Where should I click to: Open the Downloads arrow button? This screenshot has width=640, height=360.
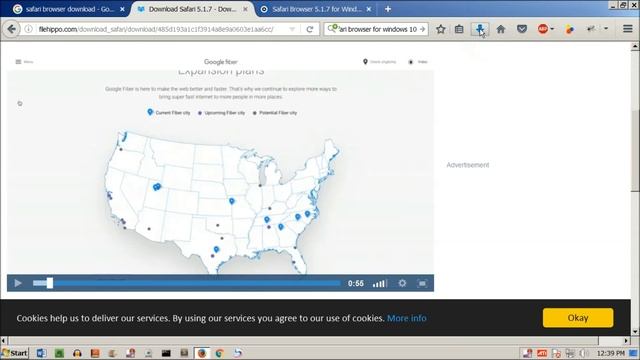pyautogui.click(x=480, y=29)
